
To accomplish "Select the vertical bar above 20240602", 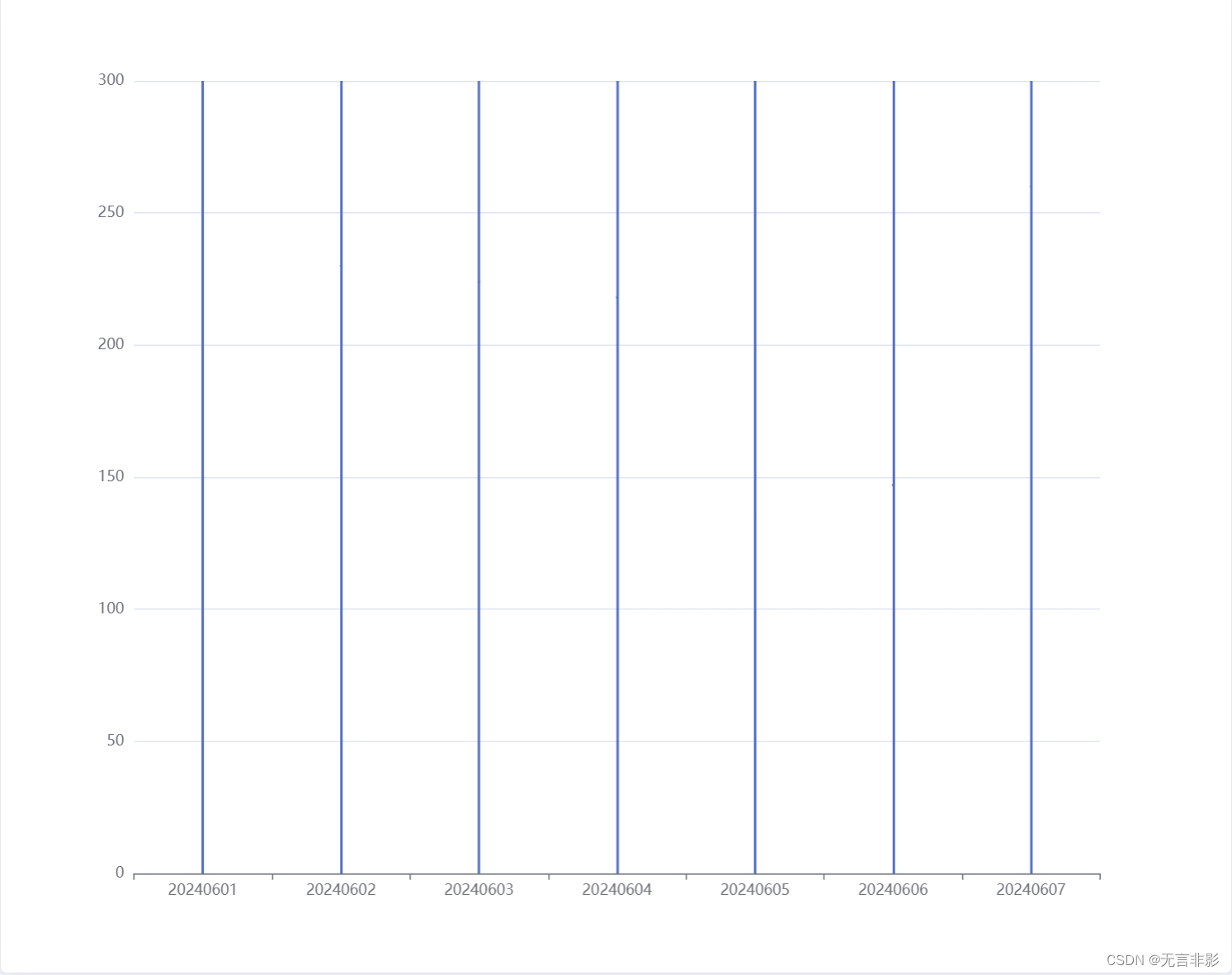I will [x=341, y=477].
